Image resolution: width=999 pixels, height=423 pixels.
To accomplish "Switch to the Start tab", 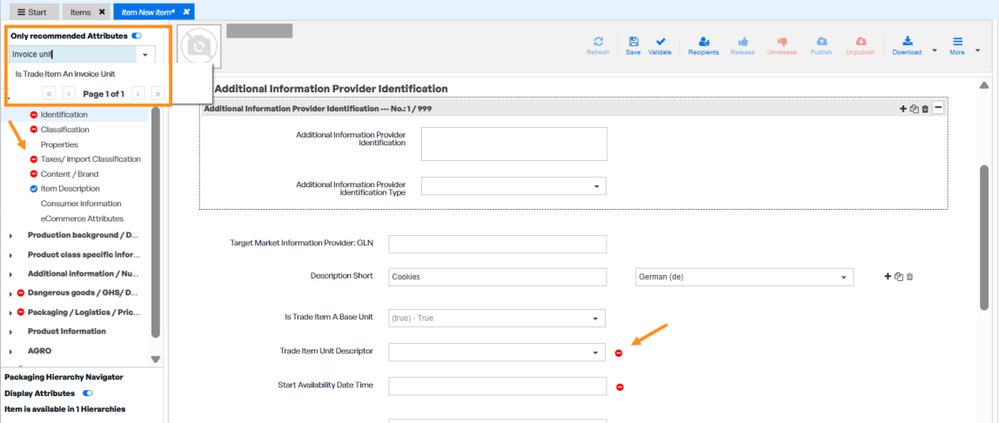I will [32, 12].
